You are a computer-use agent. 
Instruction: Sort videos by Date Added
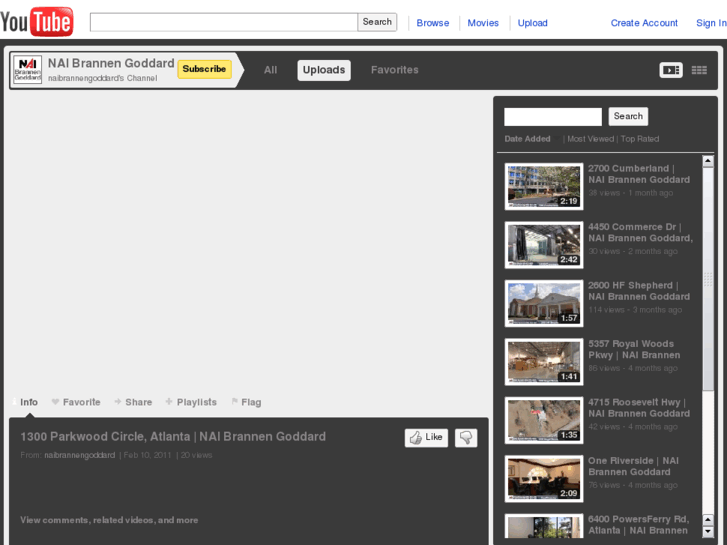click(527, 139)
